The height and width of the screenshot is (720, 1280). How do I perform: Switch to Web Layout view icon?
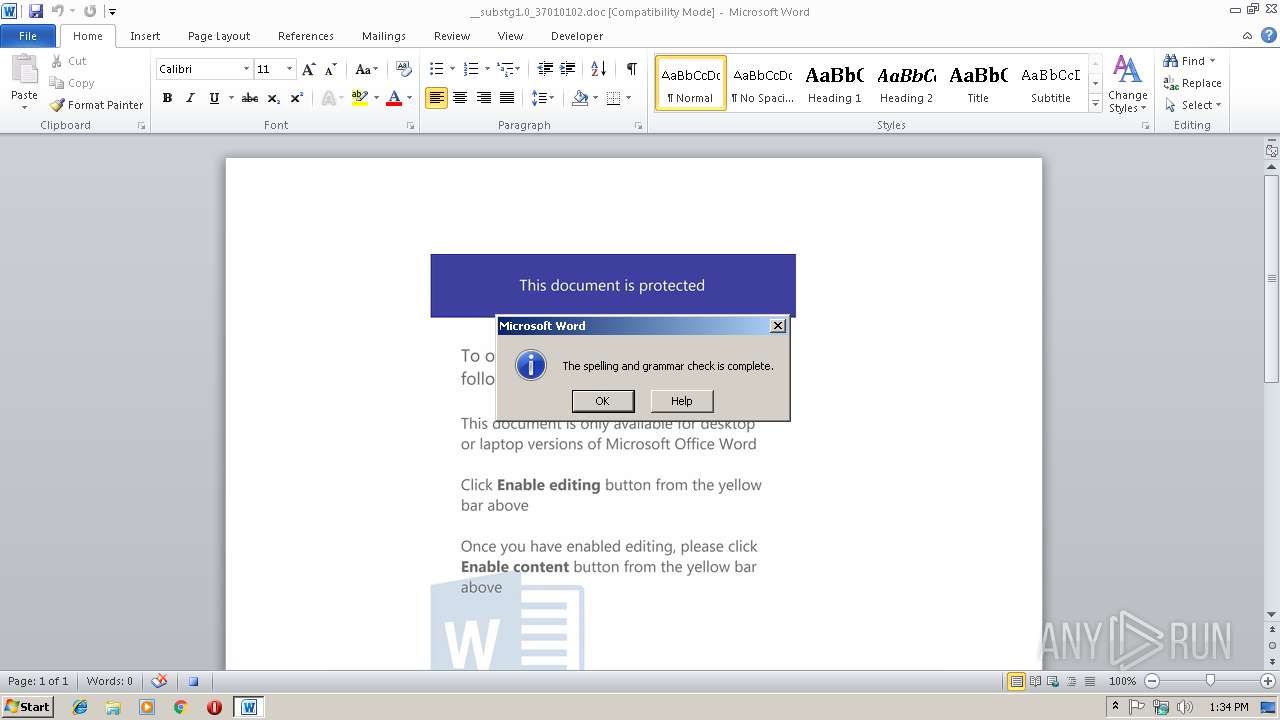click(1053, 681)
